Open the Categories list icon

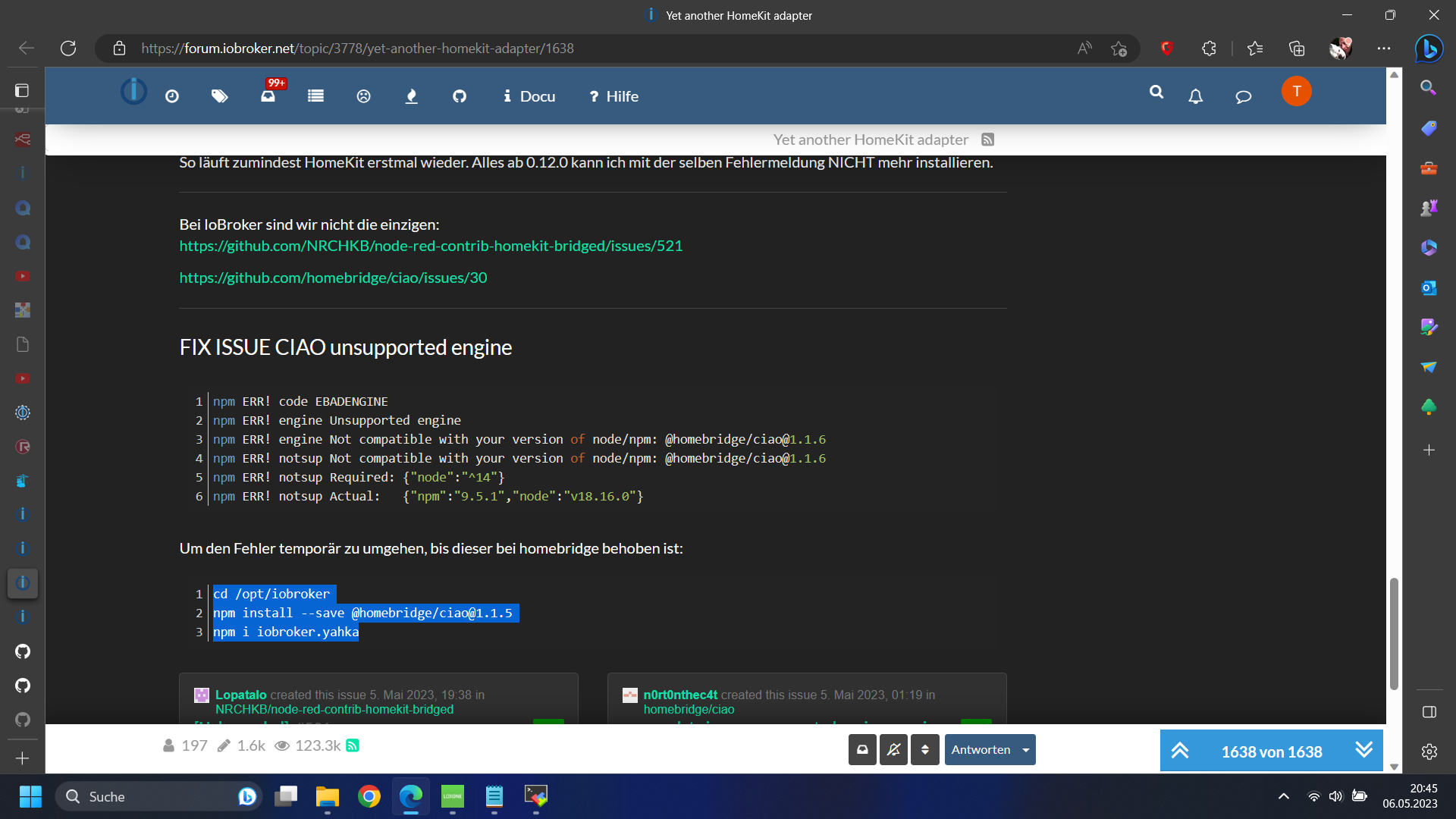click(316, 96)
